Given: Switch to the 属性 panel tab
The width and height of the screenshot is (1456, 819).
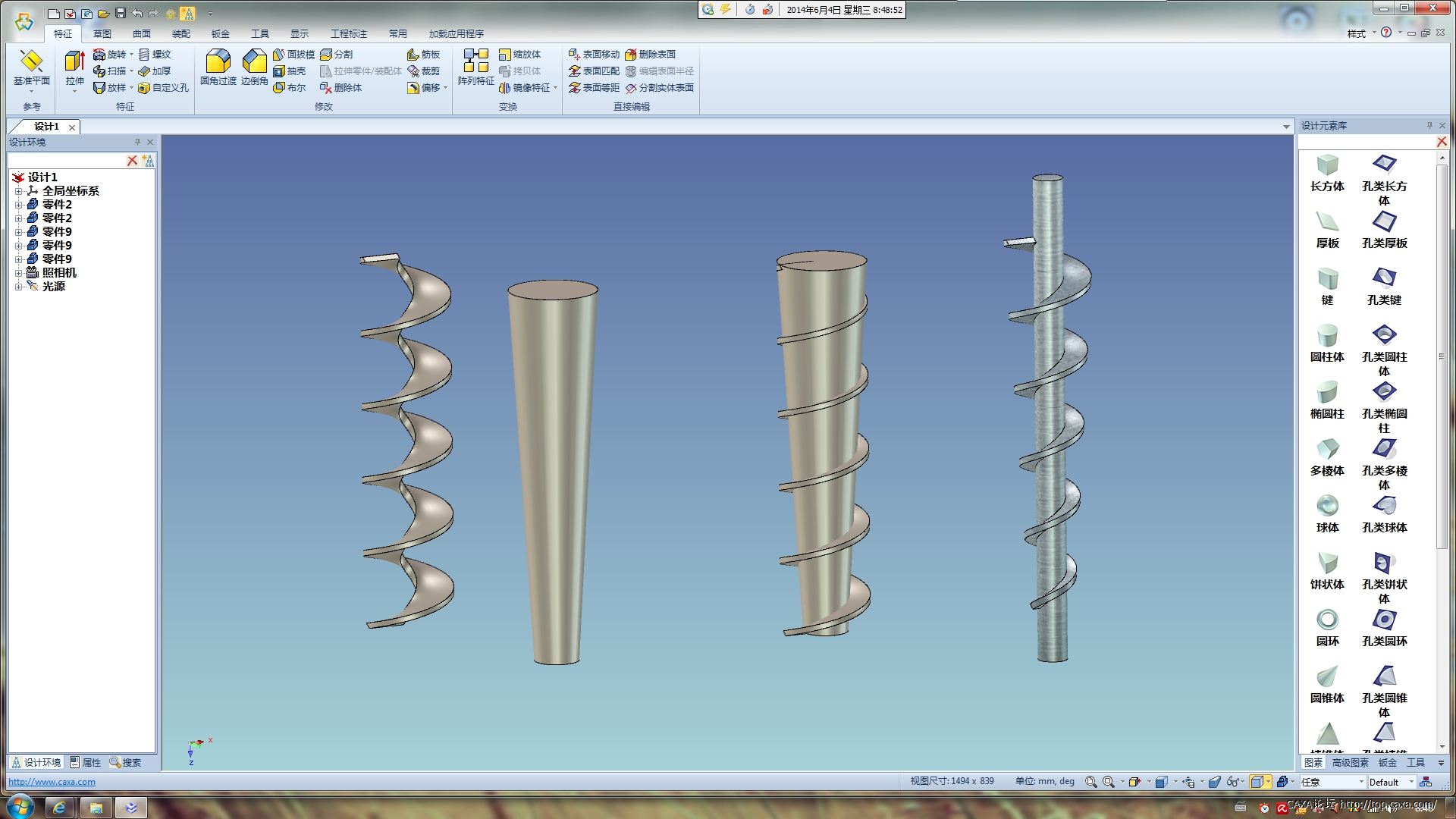Looking at the screenshot, I should click(85, 763).
